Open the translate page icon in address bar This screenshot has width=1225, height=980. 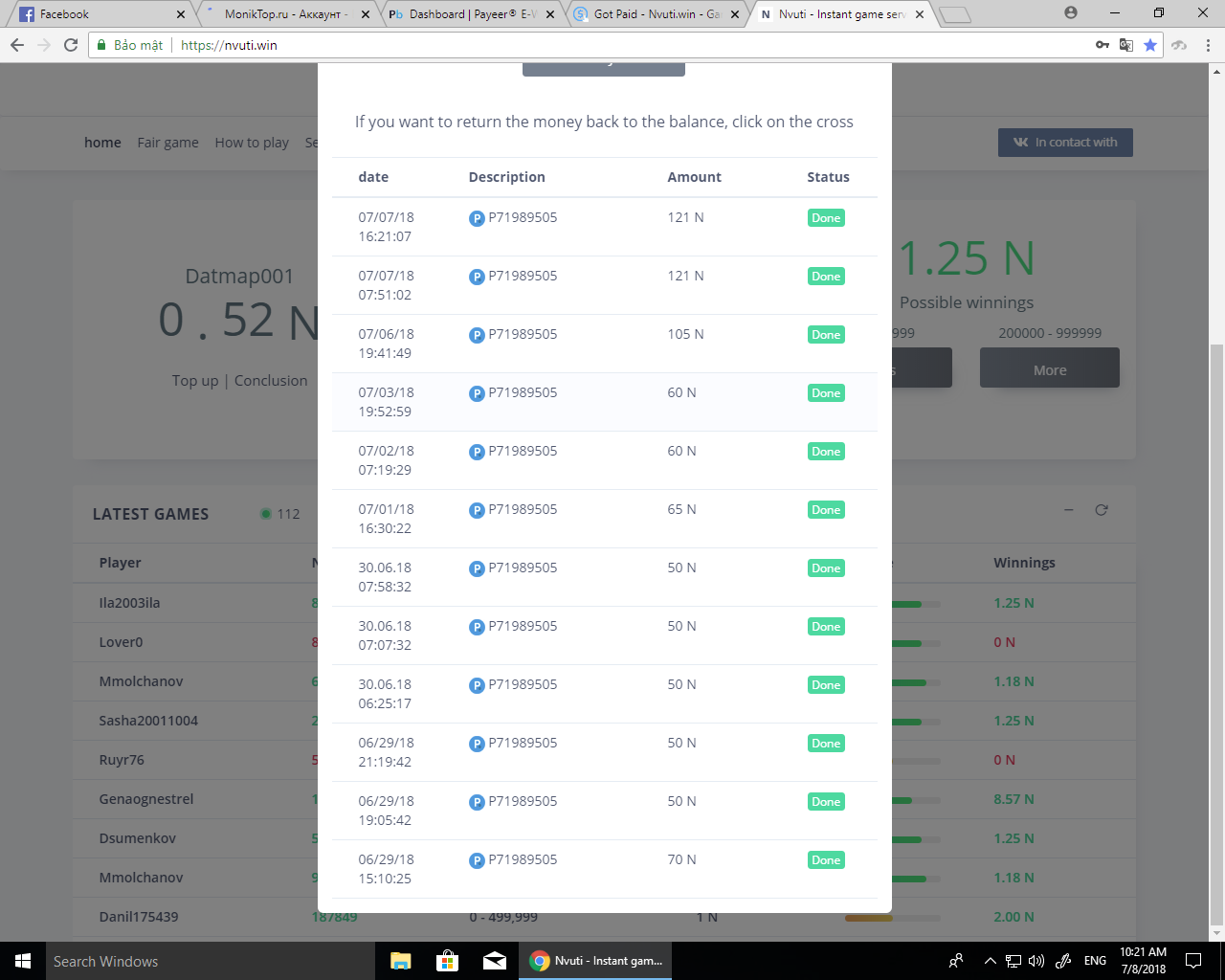pyautogui.click(x=1126, y=45)
